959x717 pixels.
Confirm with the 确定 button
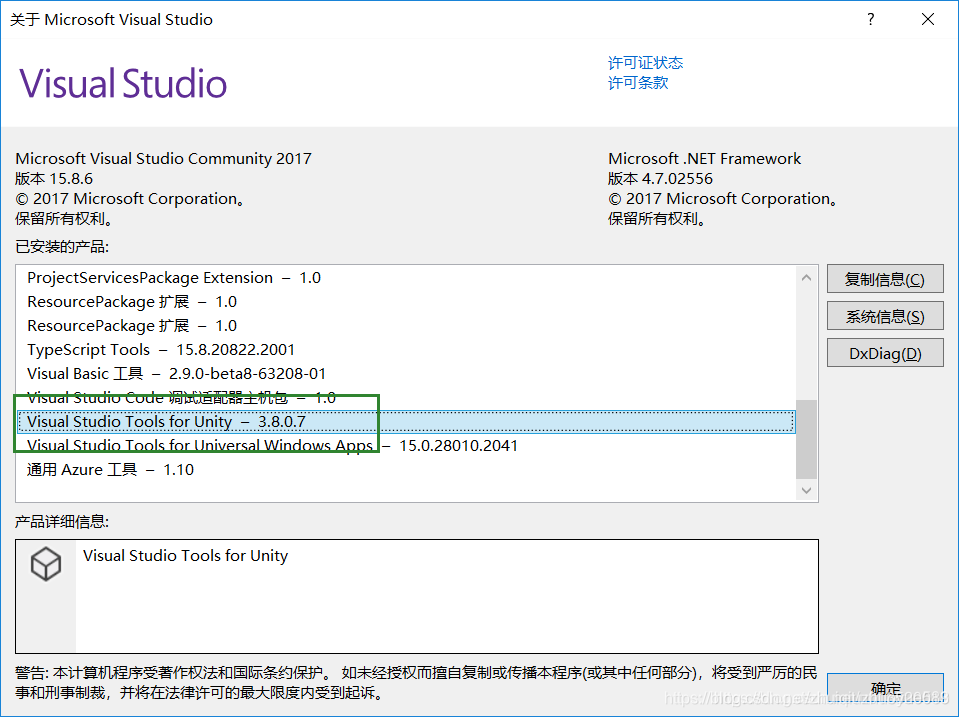[x=884, y=689]
